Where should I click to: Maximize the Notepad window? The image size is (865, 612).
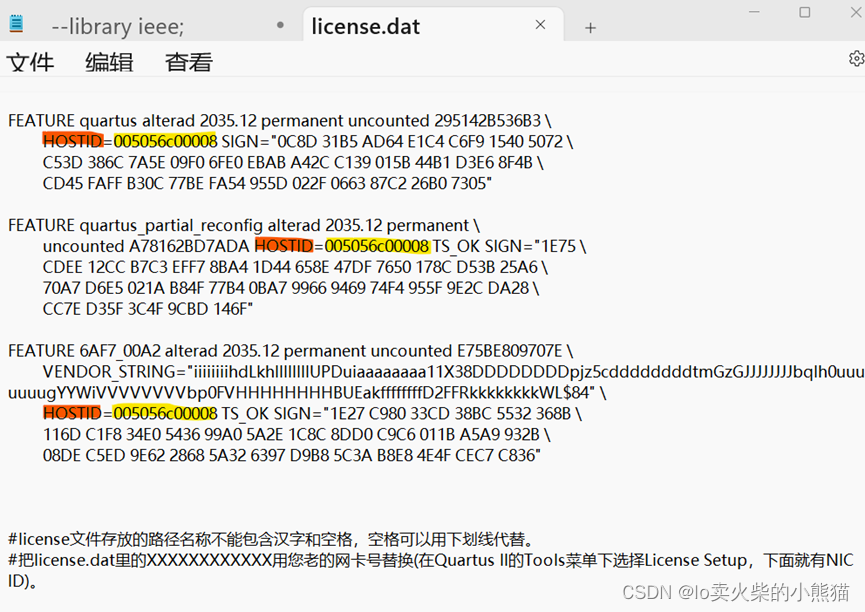pyautogui.click(x=804, y=12)
